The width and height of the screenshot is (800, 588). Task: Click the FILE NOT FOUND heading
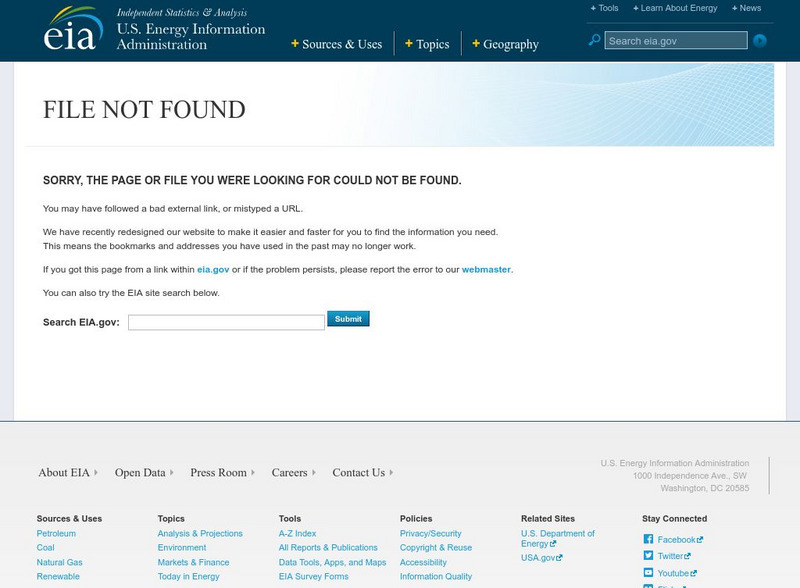[x=144, y=110]
